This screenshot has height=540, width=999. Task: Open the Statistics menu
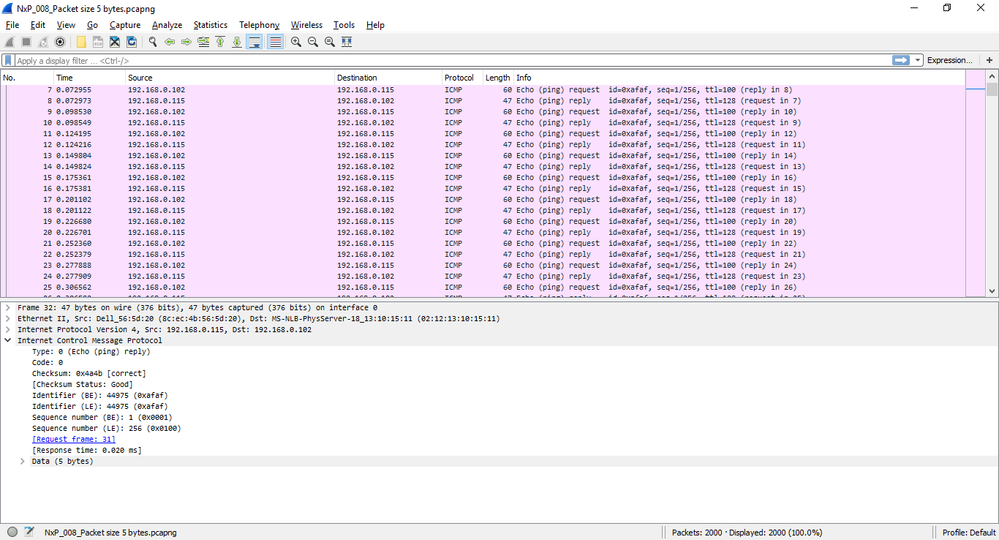click(210, 25)
